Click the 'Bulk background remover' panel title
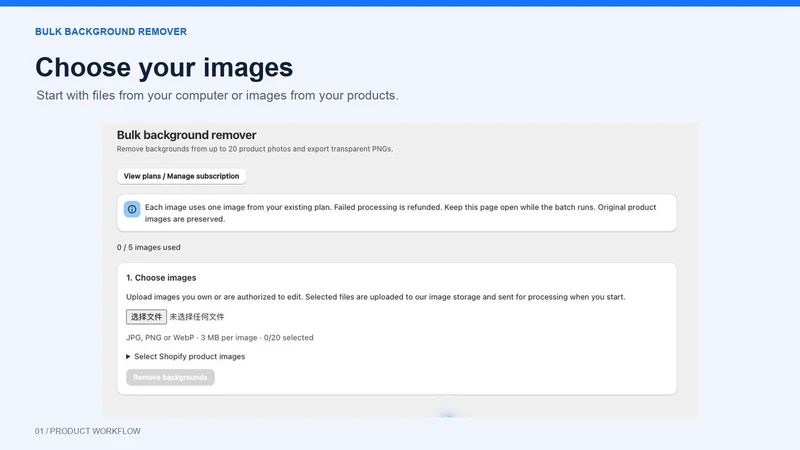 pos(186,135)
